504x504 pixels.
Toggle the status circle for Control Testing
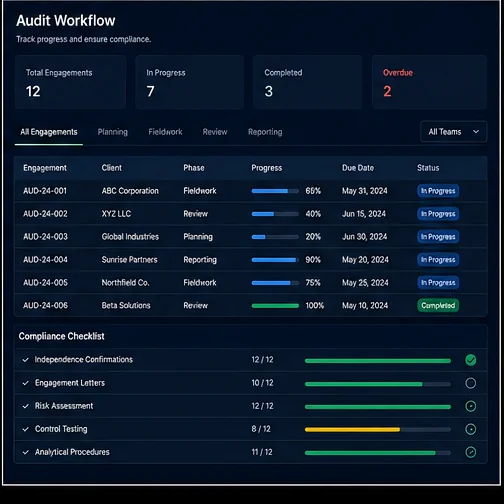pos(470,429)
